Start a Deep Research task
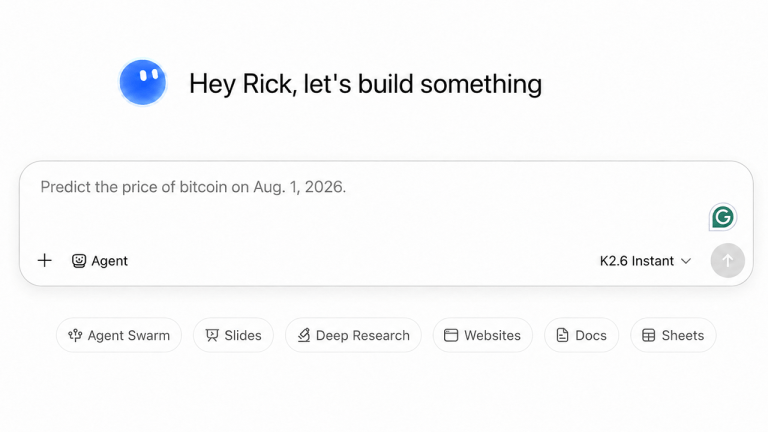The height and width of the screenshot is (432, 768). tap(353, 335)
